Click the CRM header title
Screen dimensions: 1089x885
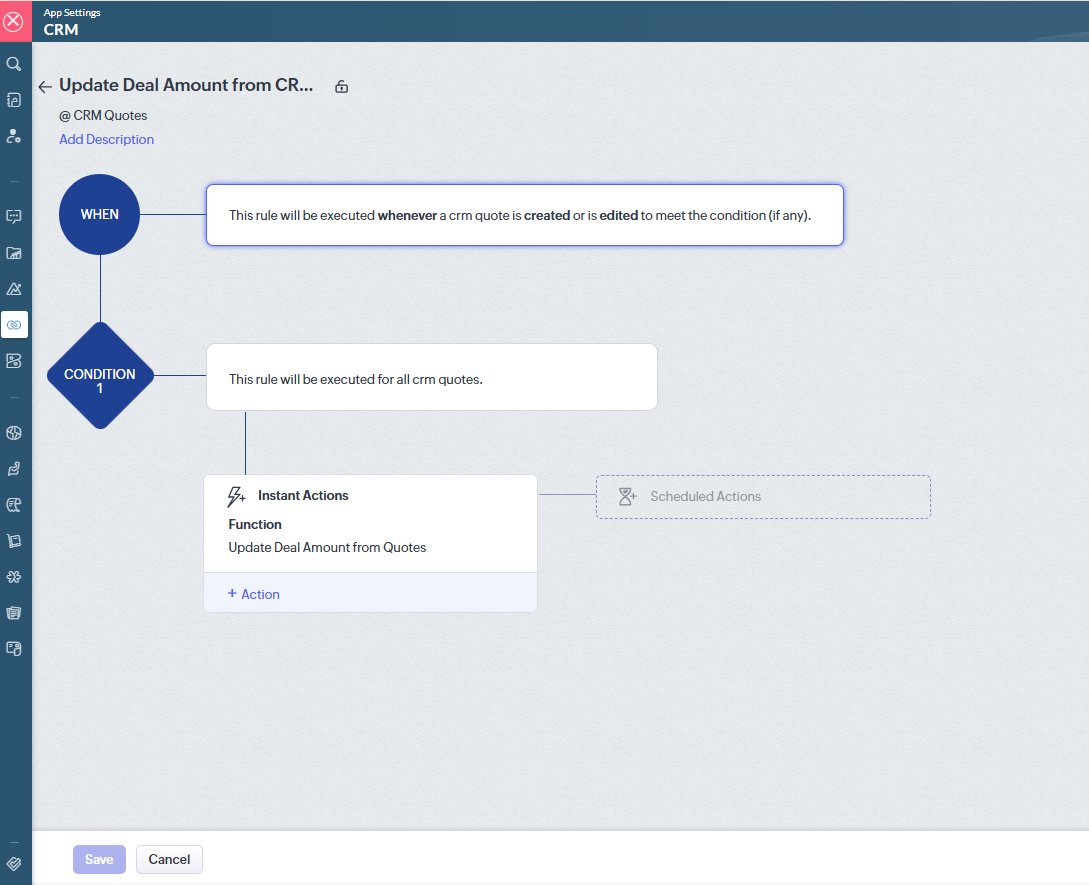point(61,30)
